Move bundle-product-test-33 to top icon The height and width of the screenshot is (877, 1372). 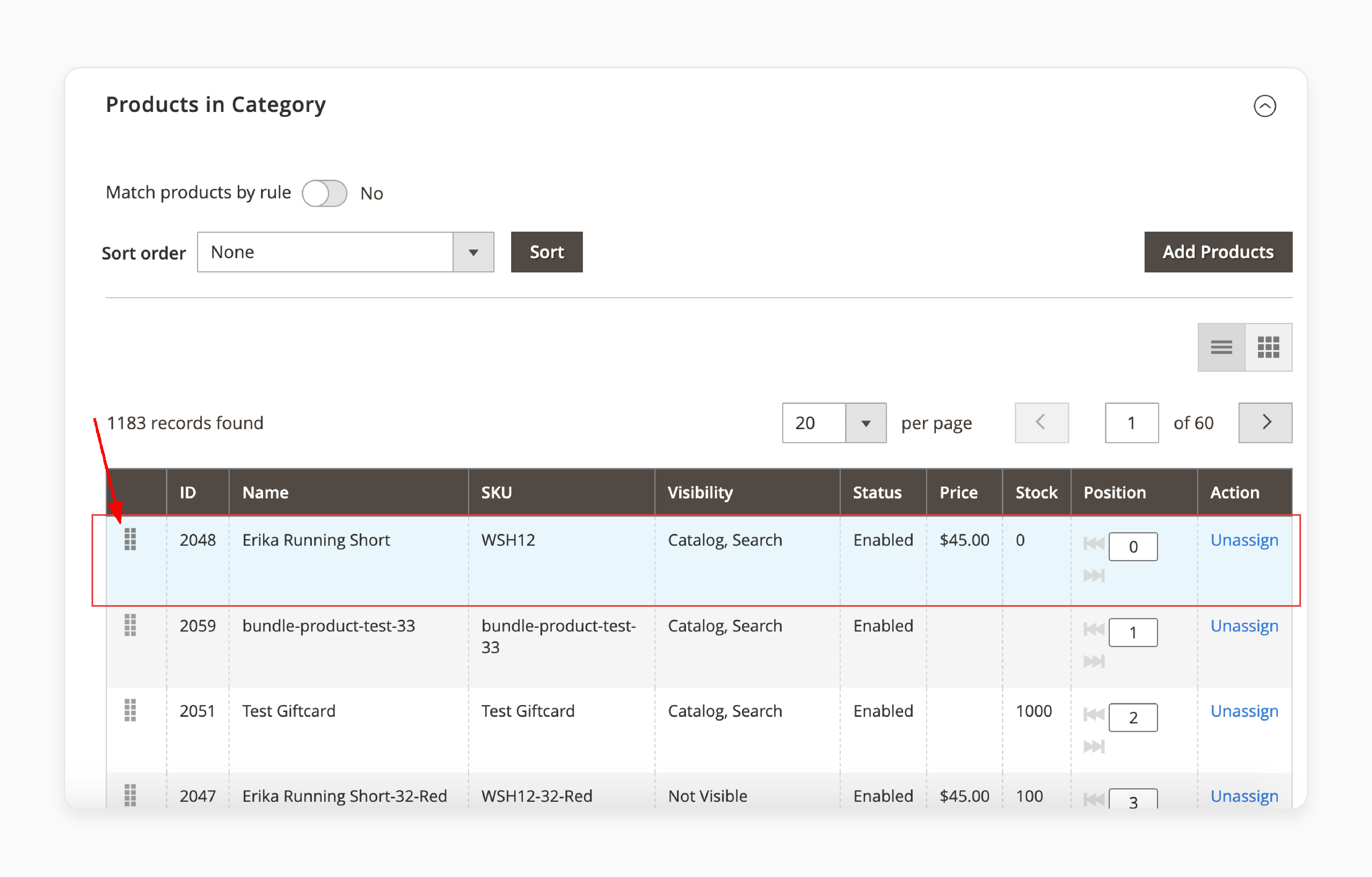(1094, 629)
